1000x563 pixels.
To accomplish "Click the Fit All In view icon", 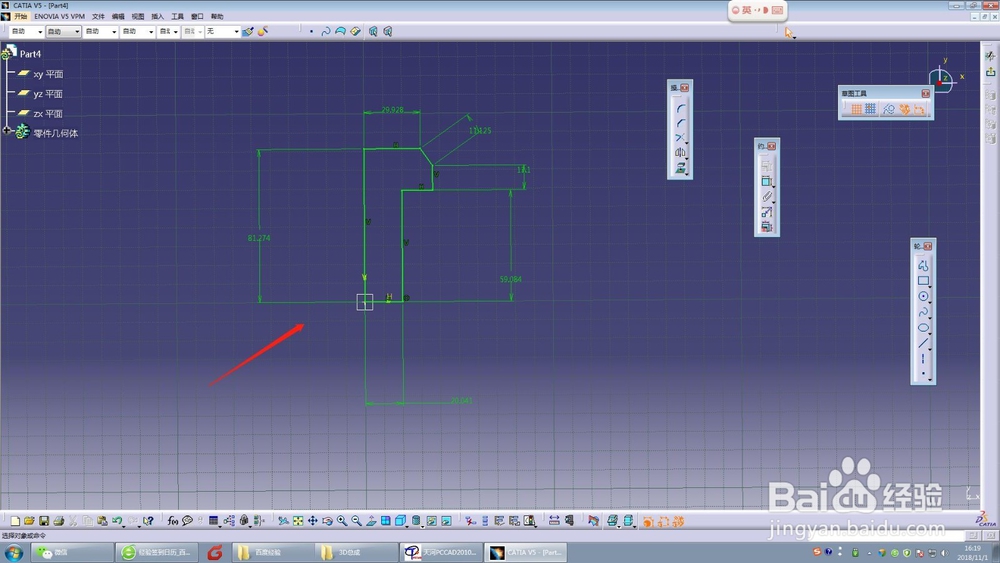I will [298, 521].
